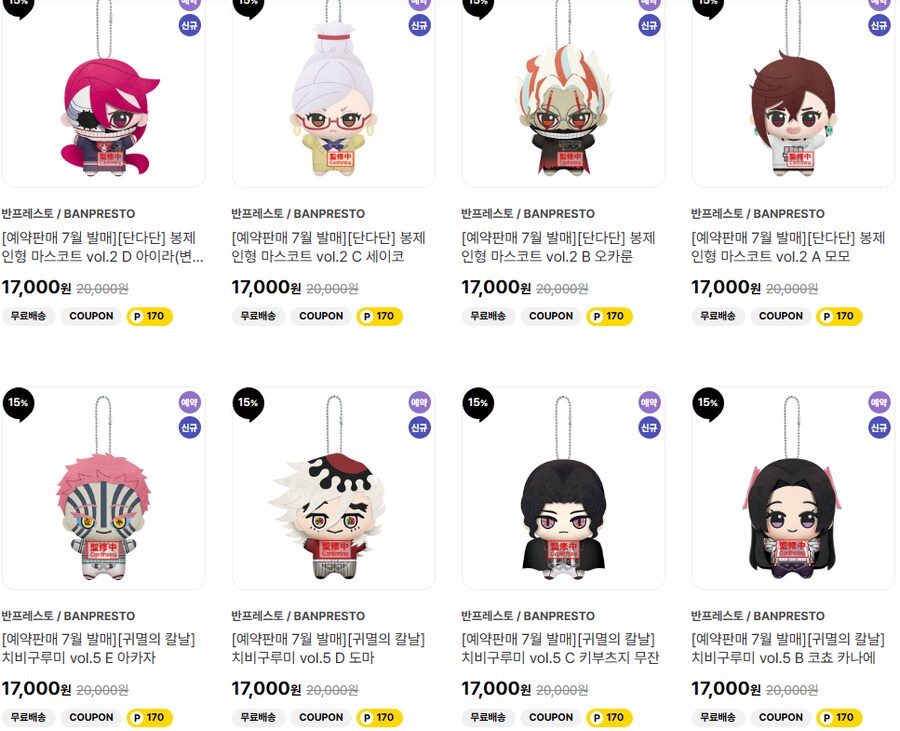Click 예약 badge on Kibutsuji Muzan card
Screen dimensions: 900x731
click(x=649, y=402)
